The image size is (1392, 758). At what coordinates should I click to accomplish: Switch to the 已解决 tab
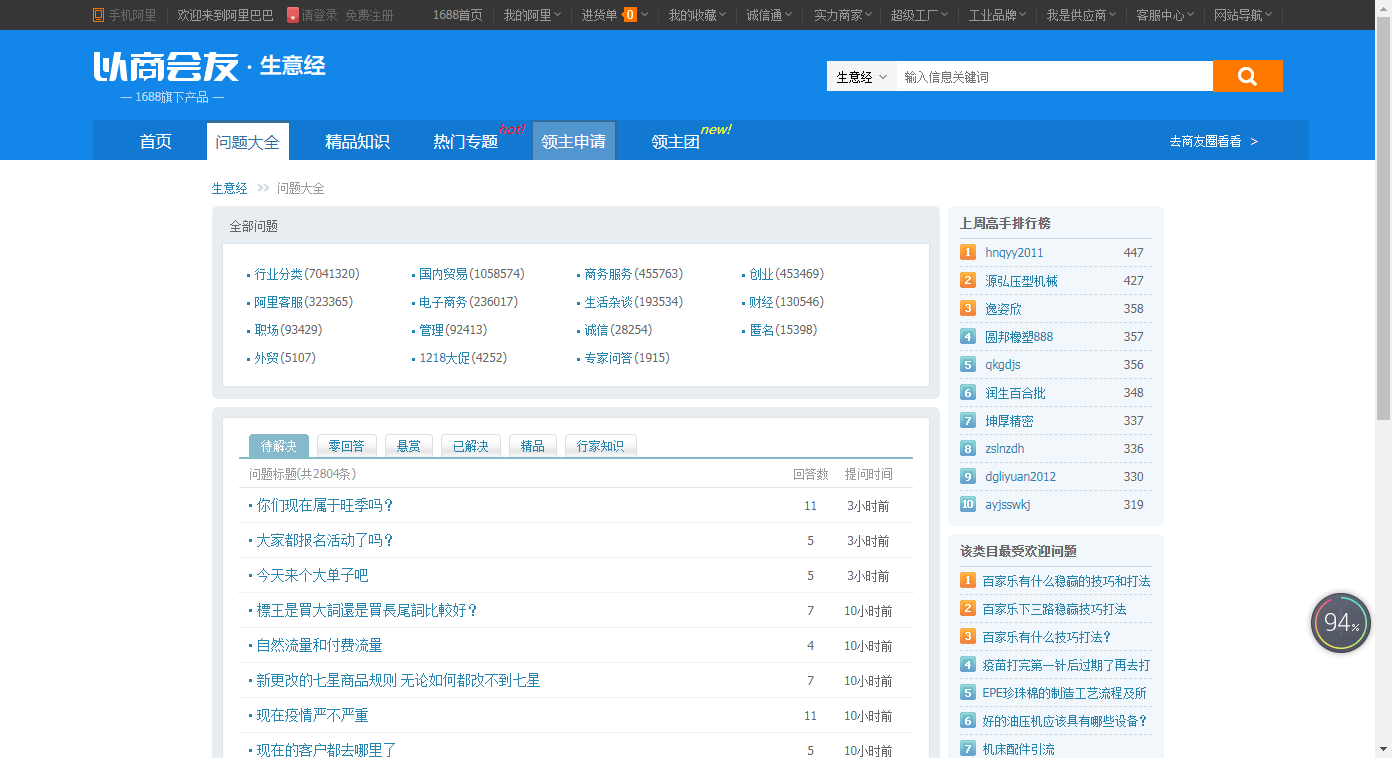[x=470, y=445]
